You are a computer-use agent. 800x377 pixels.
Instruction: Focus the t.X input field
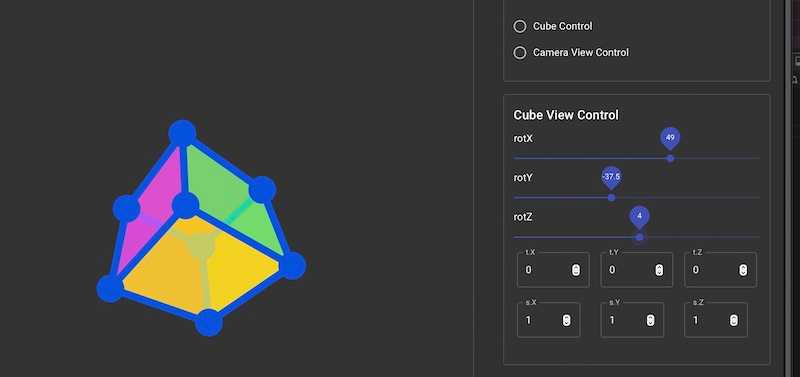coord(553,270)
